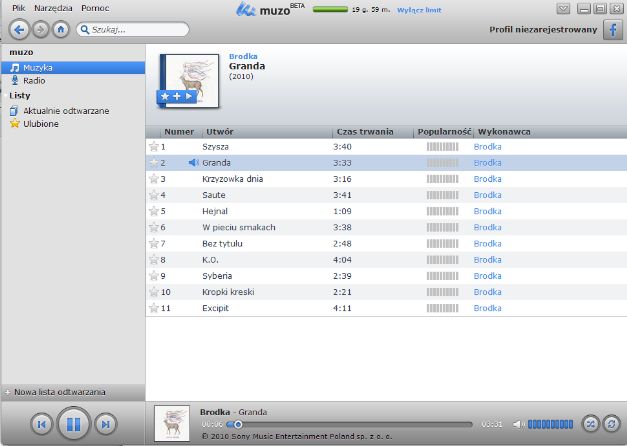Sort by Numer column header
This screenshot has width=627, height=446.
point(179,132)
